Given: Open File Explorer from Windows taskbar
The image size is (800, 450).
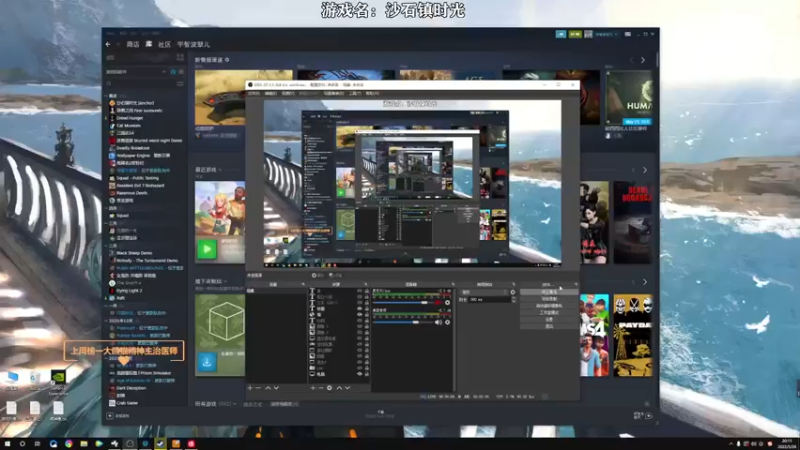Looking at the screenshot, I should click(x=84, y=444).
